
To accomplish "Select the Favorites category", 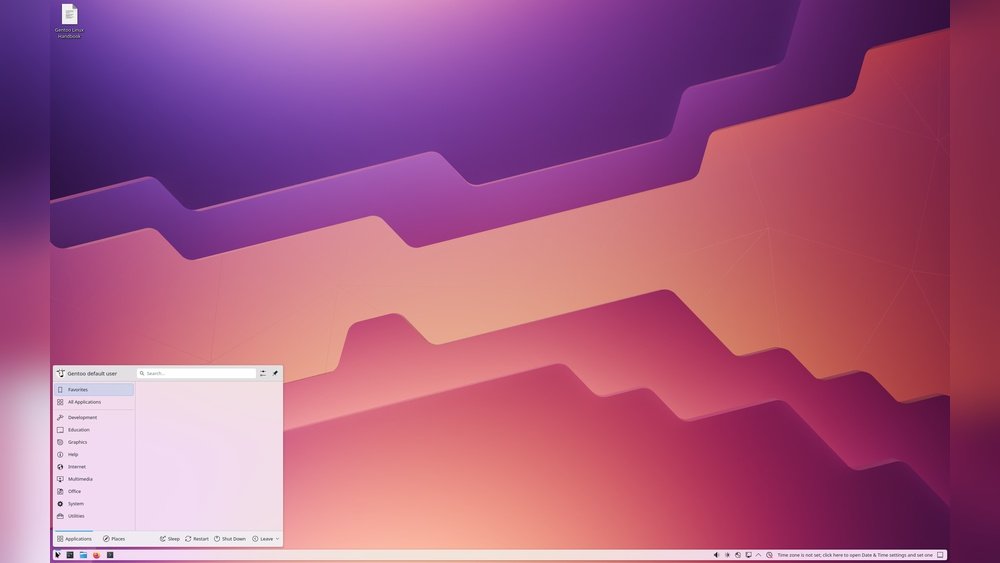I will pyautogui.click(x=94, y=390).
